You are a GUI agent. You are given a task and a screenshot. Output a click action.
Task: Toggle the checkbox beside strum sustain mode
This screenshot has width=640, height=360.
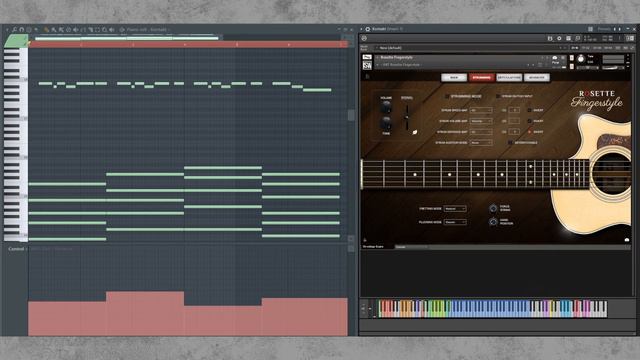click(510, 143)
